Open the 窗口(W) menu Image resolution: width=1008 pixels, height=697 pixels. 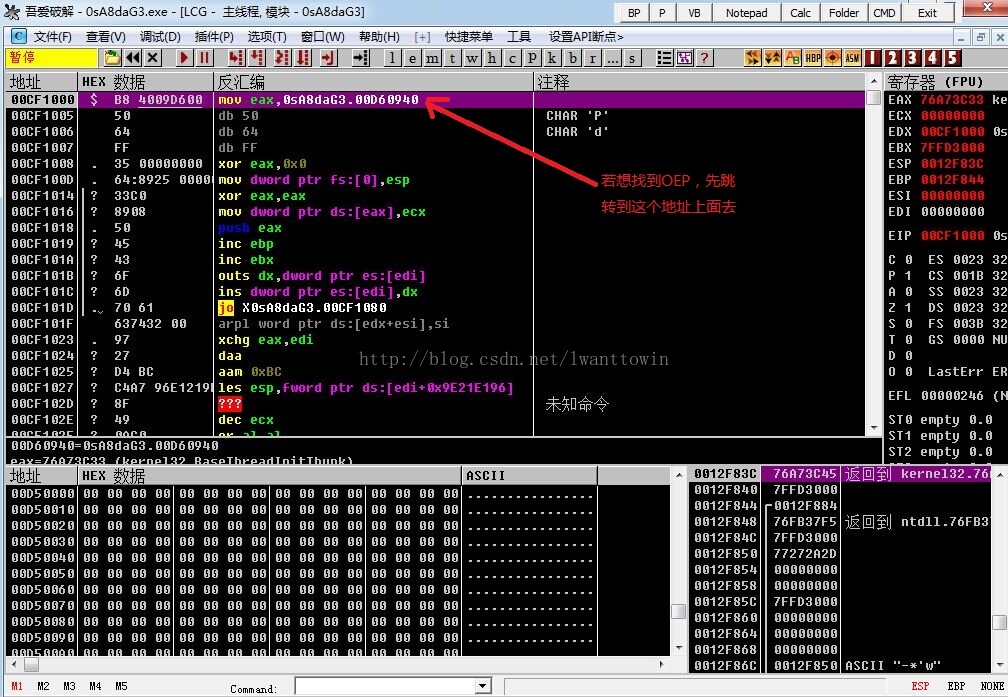(323, 37)
